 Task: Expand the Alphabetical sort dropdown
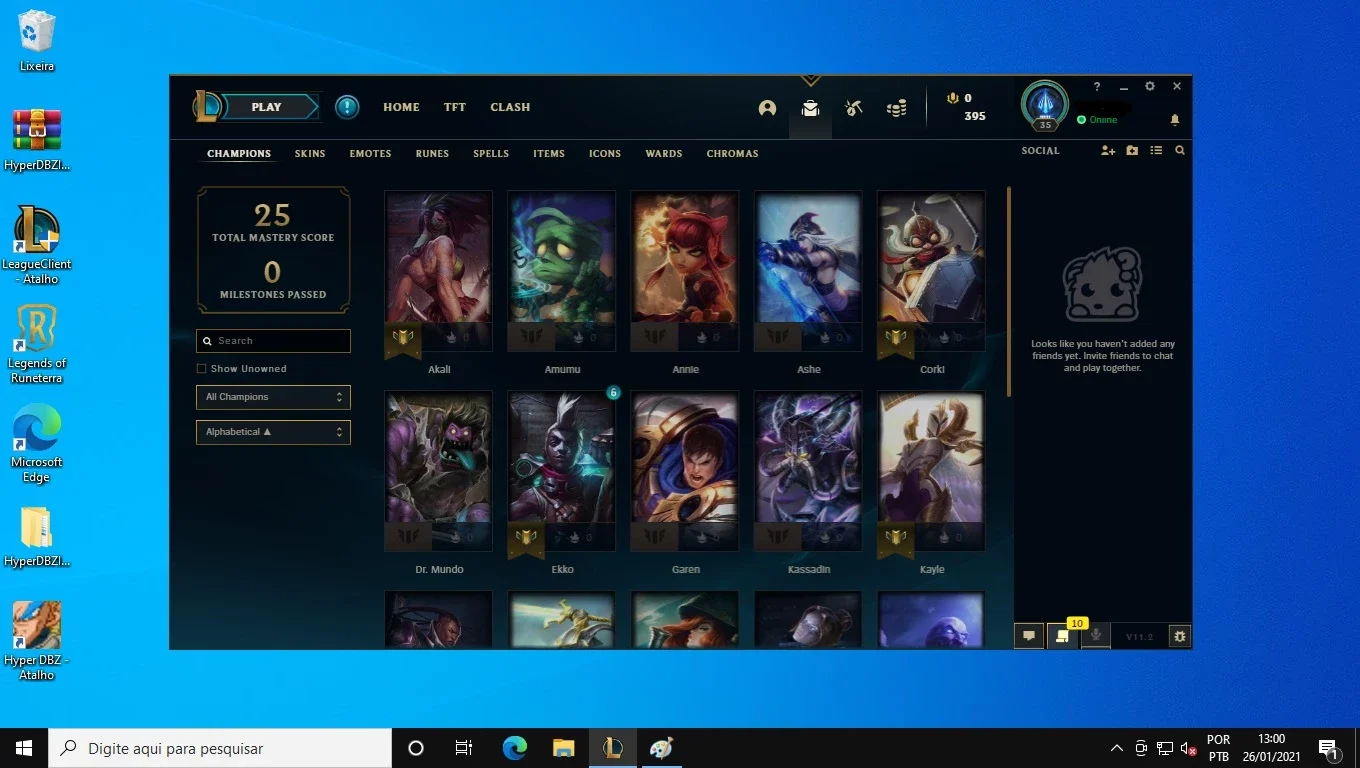pos(273,432)
